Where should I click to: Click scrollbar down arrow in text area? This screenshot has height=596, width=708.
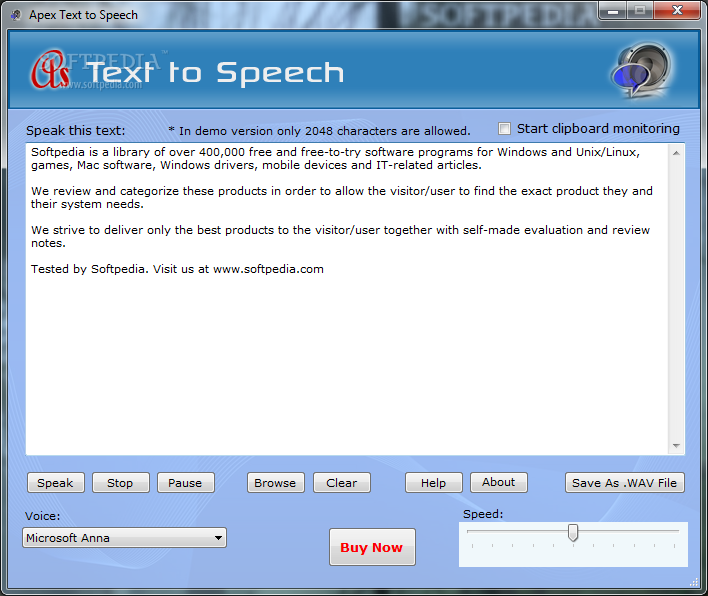click(x=676, y=446)
